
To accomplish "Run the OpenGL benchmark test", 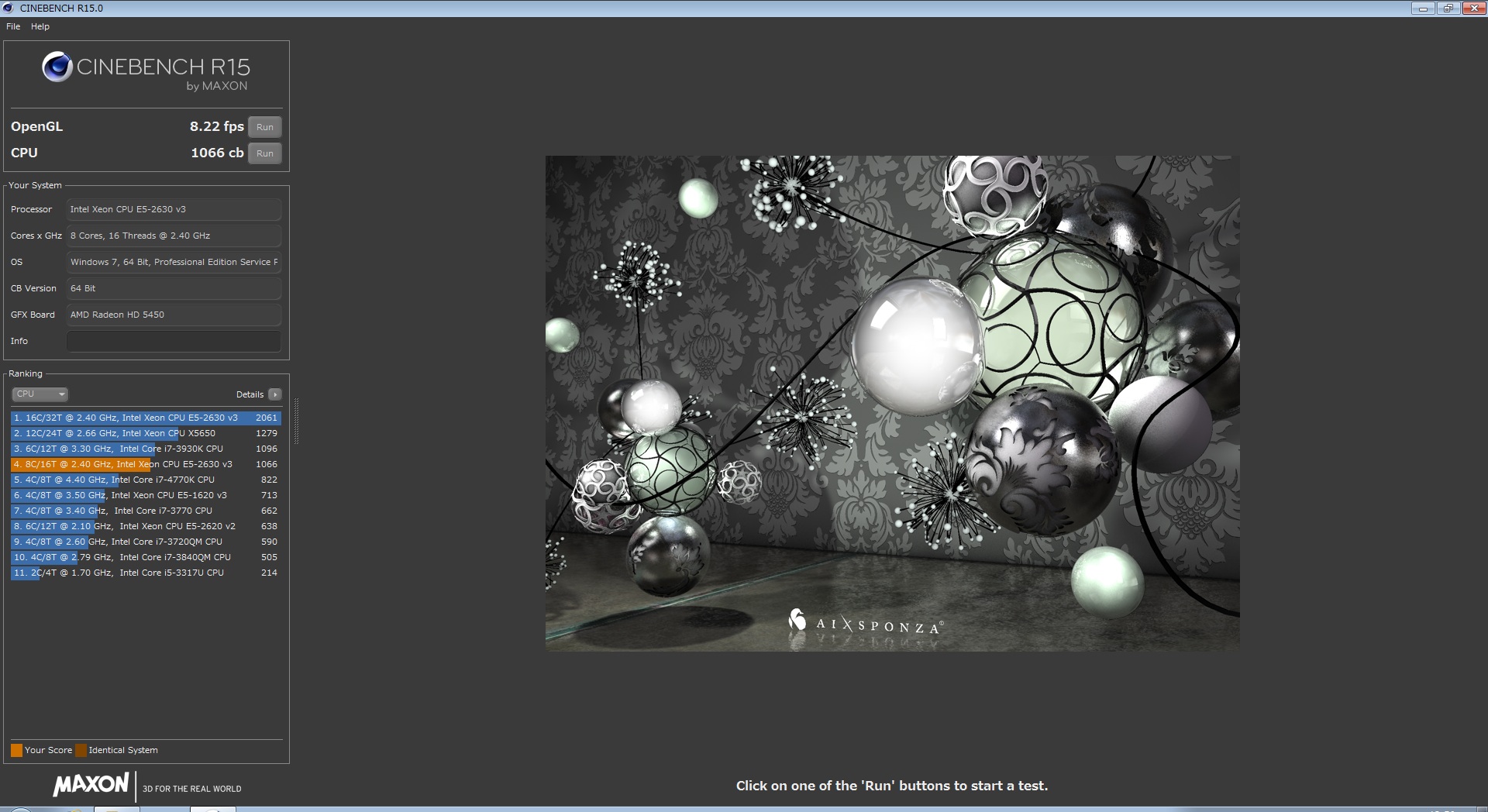I will pyautogui.click(x=264, y=127).
